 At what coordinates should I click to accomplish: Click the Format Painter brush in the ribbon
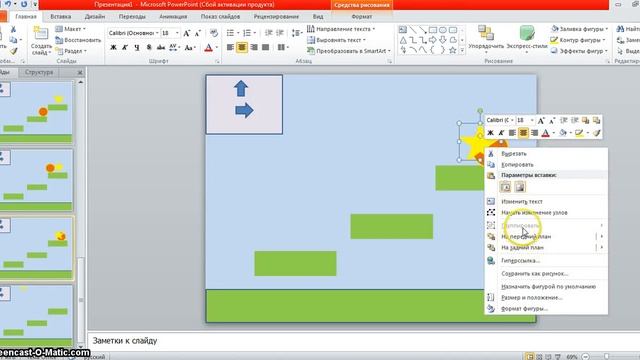point(13,51)
